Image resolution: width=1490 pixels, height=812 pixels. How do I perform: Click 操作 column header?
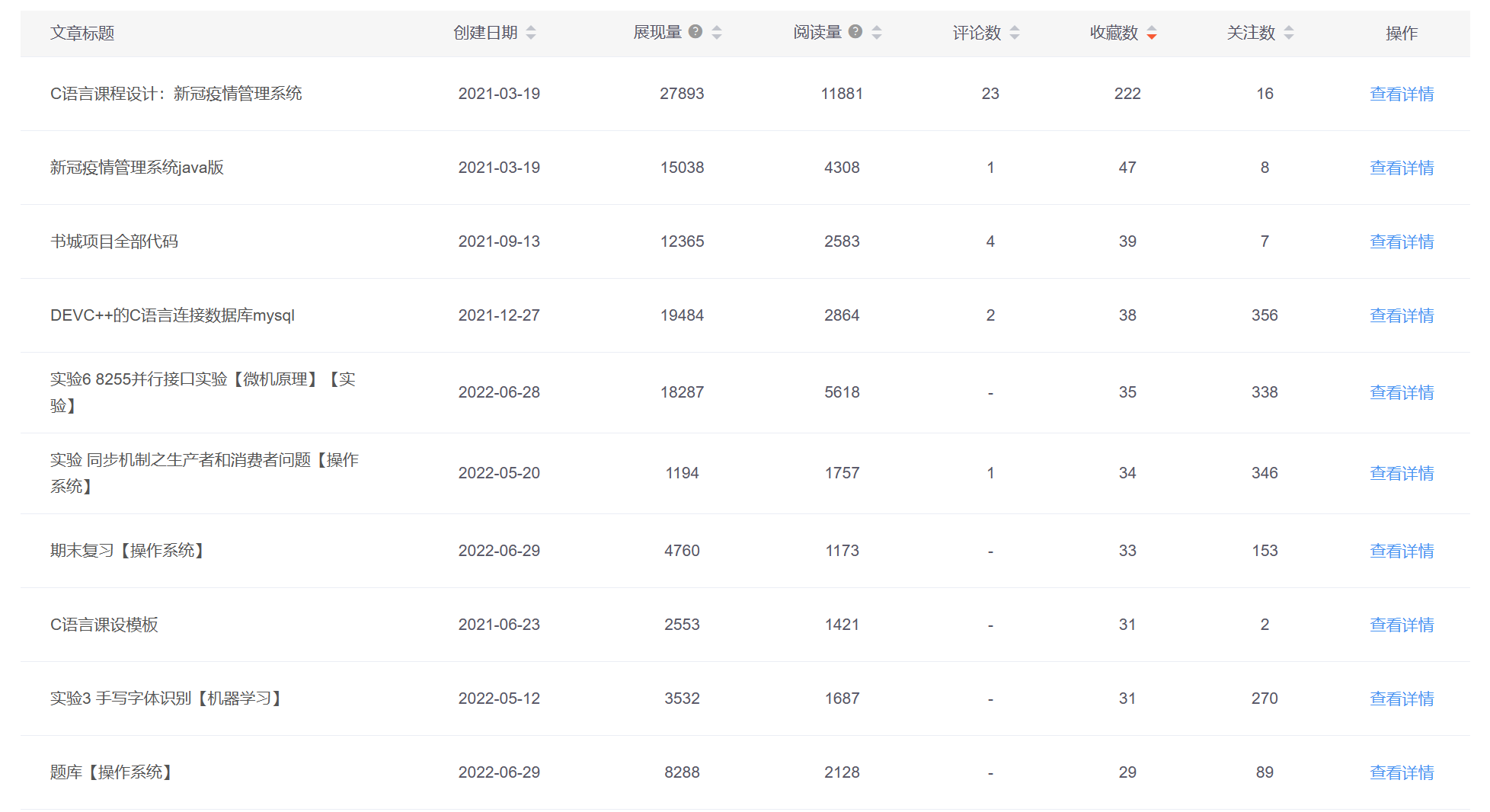[1402, 33]
